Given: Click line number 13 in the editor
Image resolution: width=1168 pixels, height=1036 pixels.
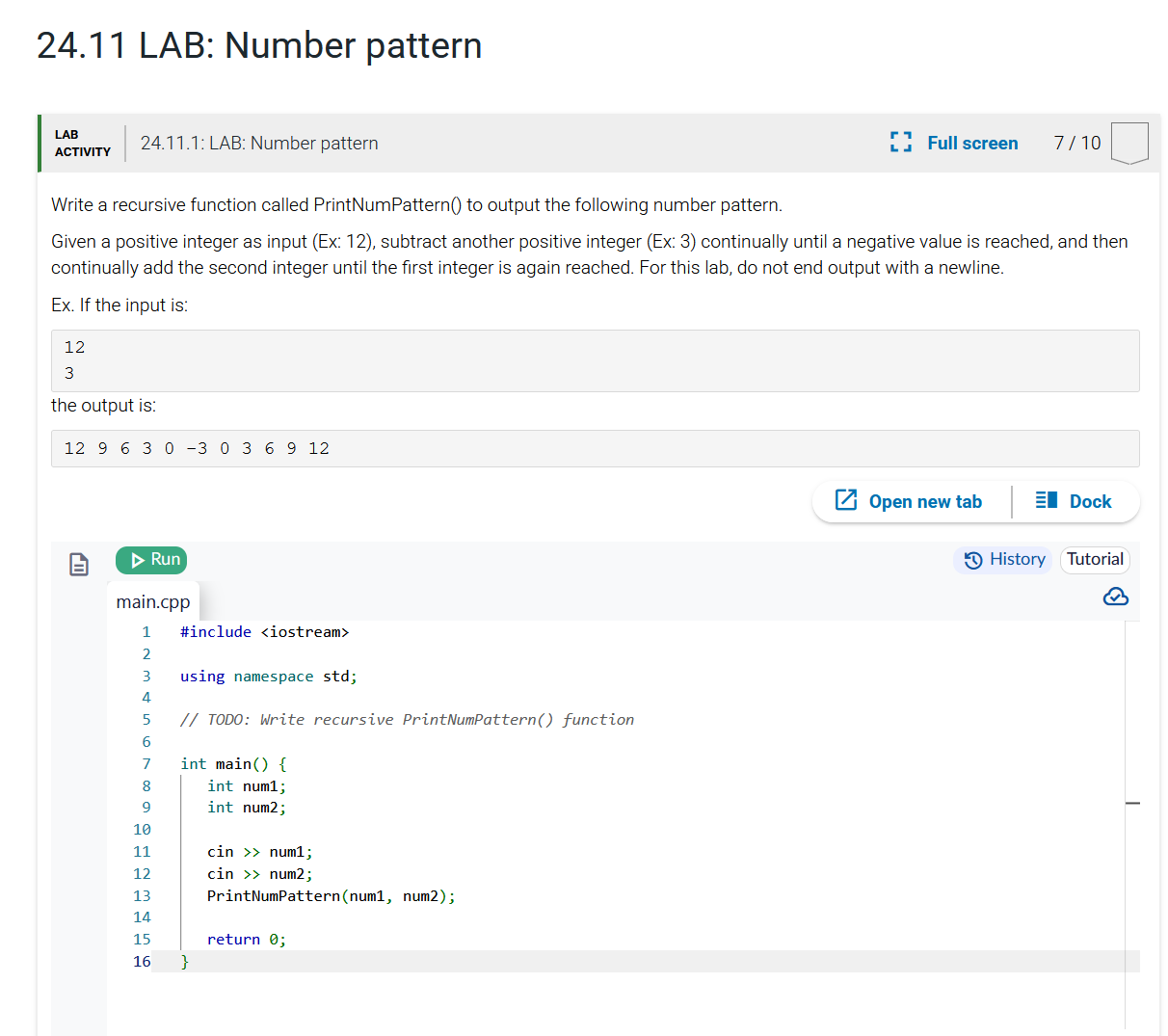Looking at the screenshot, I should [142, 895].
